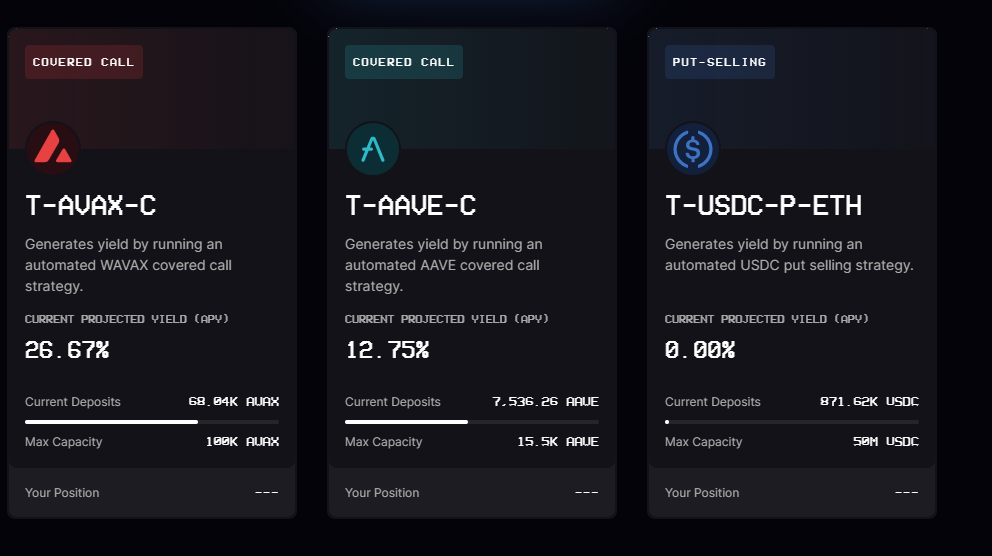The image size is (992, 556).
Task: Click the 68.04K AVAX current deposits figure
Action: 233,402
